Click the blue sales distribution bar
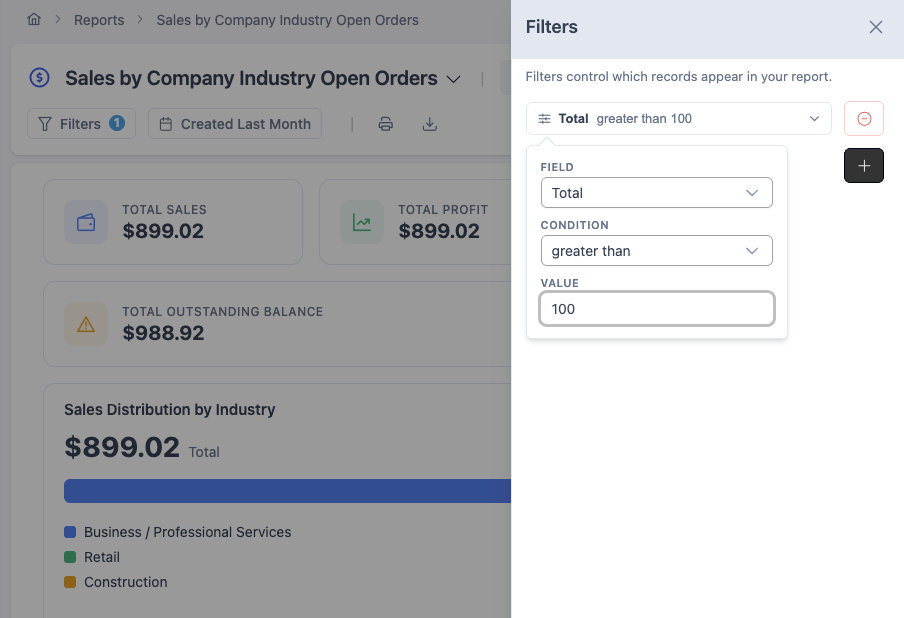 (x=287, y=491)
